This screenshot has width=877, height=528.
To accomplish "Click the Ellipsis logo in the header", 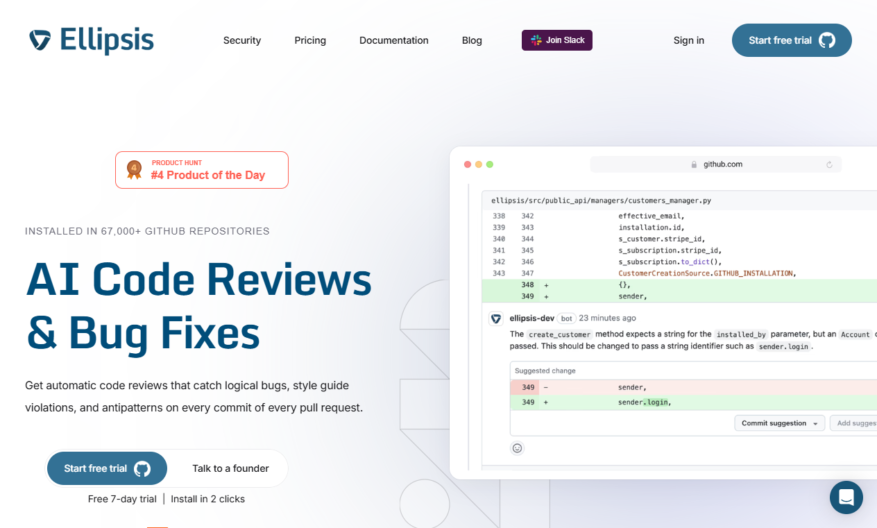I will coord(91,40).
